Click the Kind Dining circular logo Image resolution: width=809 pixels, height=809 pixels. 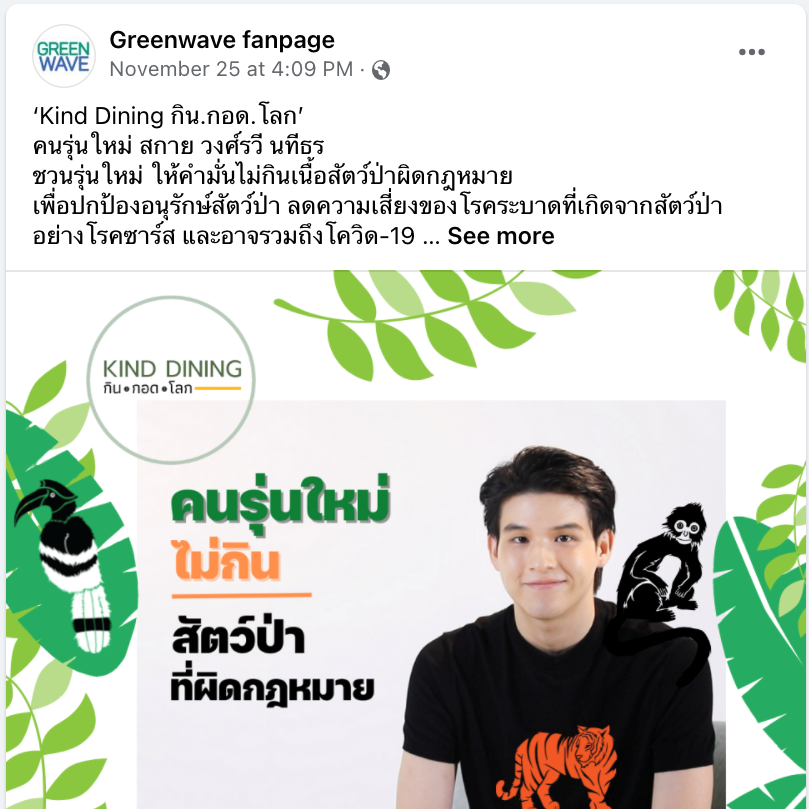coord(171,380)
